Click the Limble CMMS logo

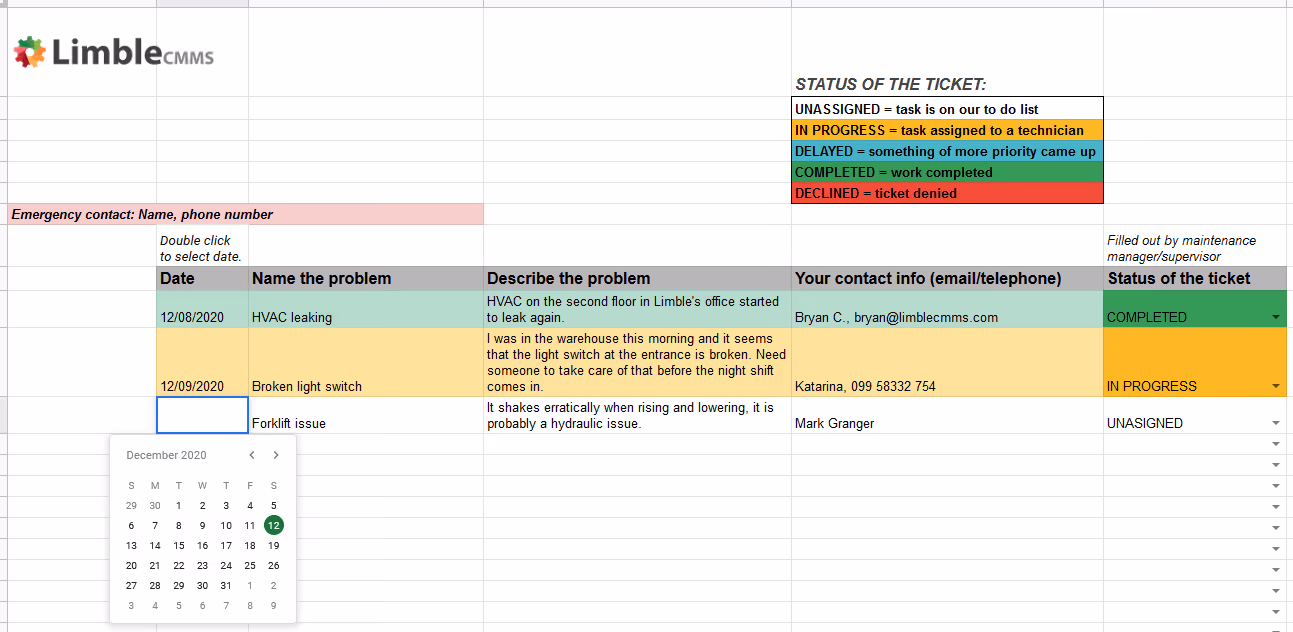[113, 52]
